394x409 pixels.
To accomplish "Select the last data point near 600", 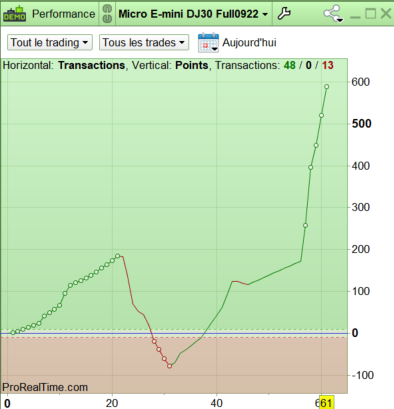I will click(327, 87).
